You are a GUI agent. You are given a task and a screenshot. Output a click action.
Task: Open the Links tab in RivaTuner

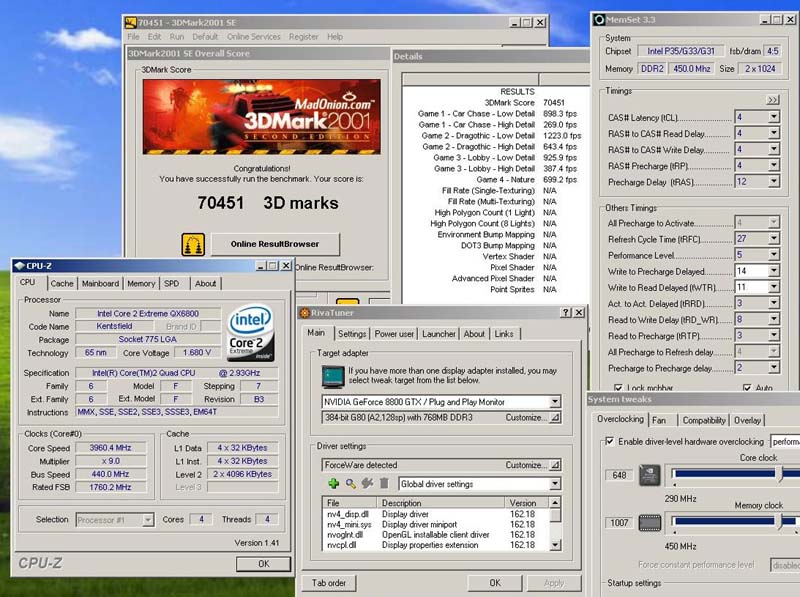tap(504, 334)
